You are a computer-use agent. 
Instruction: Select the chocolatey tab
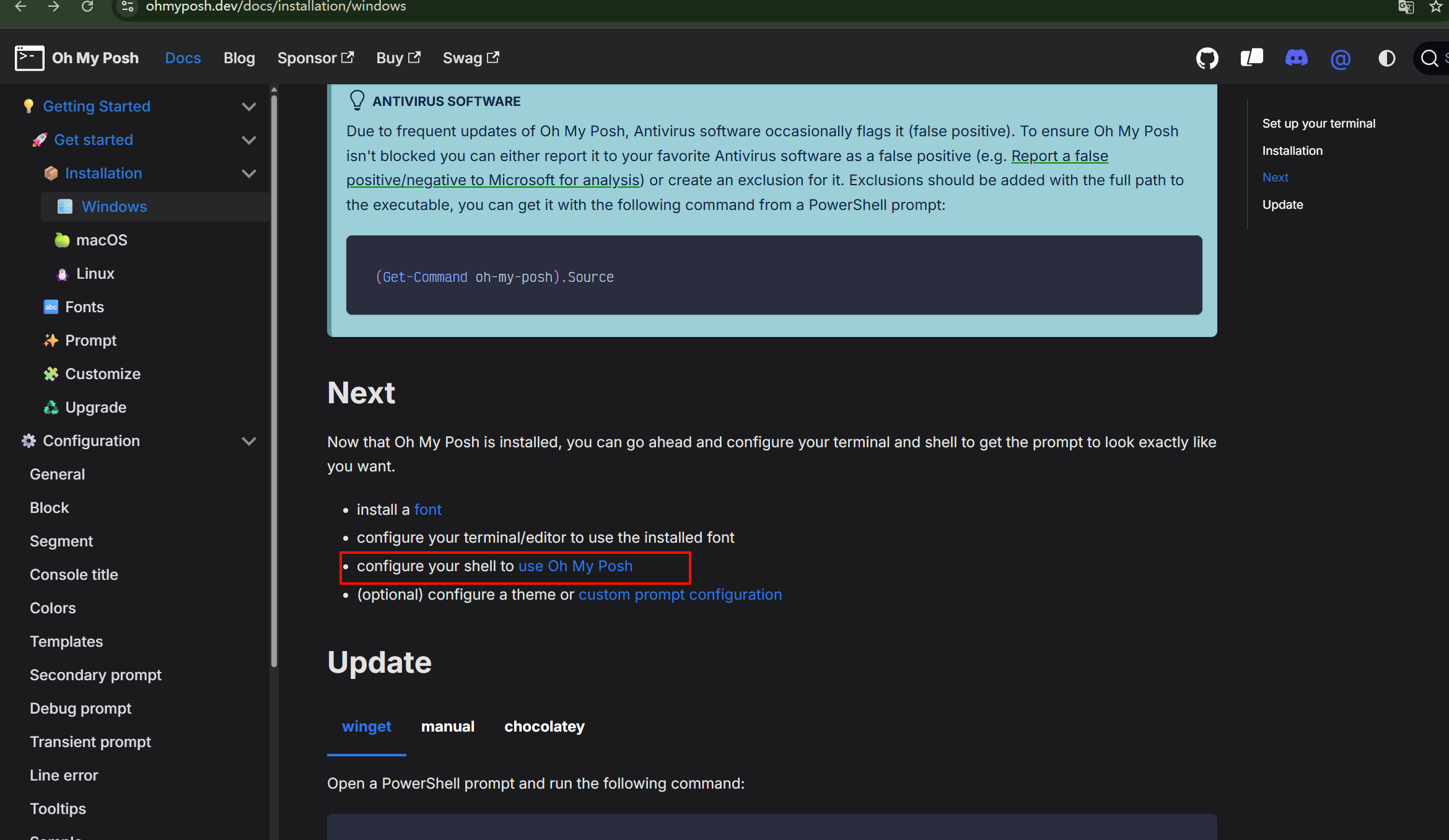click(545, 727)
